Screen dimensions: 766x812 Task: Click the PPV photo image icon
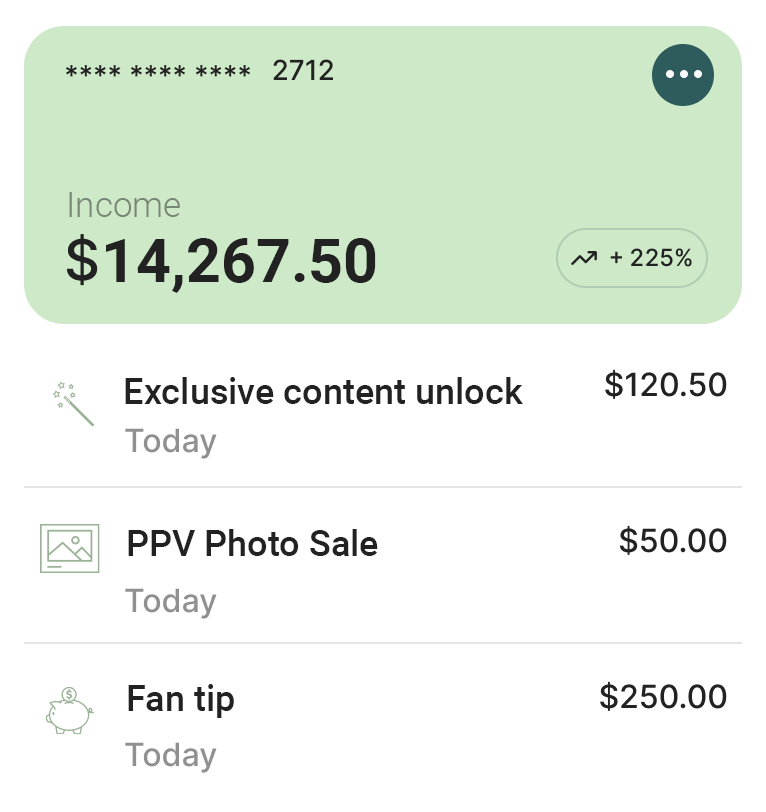coord(69,548)
